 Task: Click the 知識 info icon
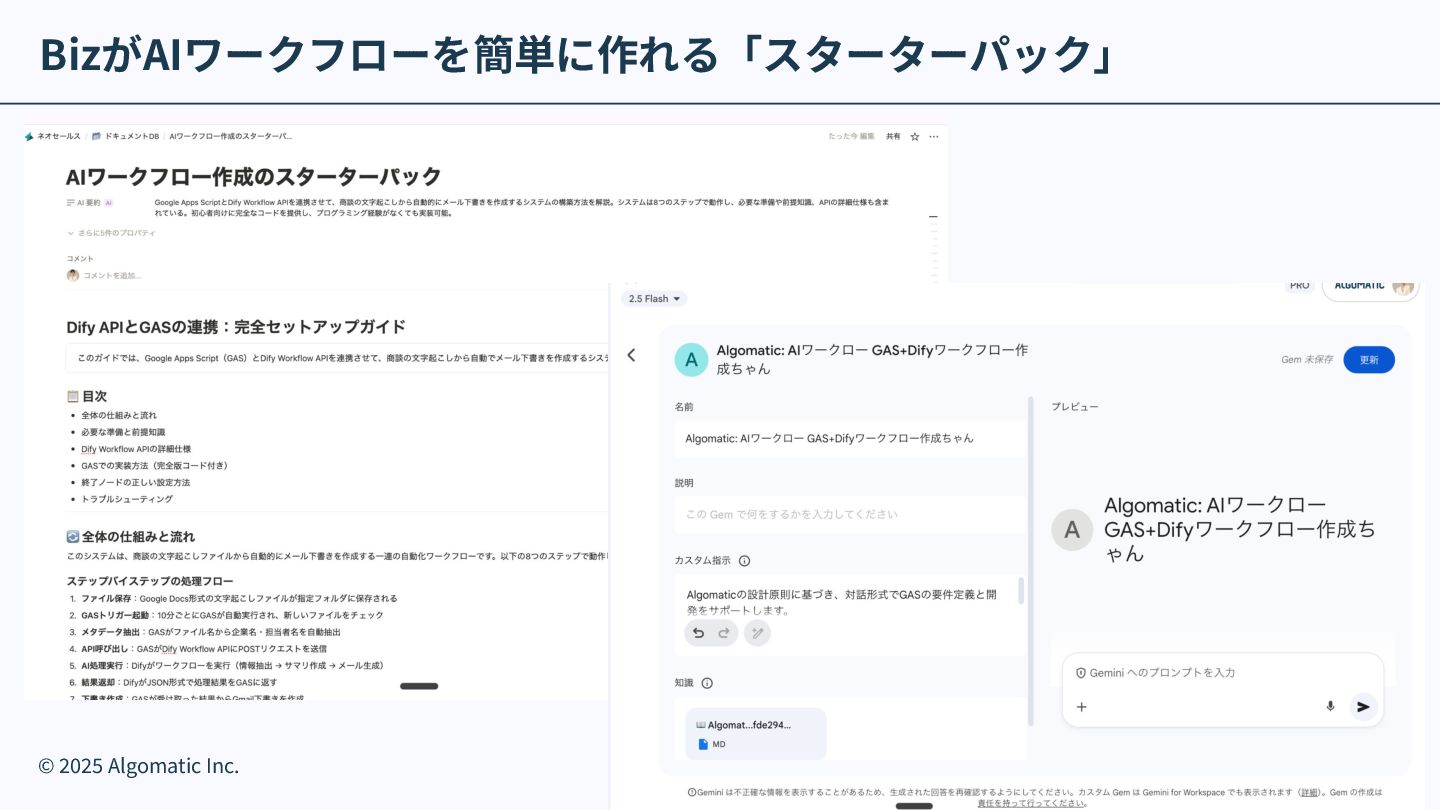coord(707,683)
